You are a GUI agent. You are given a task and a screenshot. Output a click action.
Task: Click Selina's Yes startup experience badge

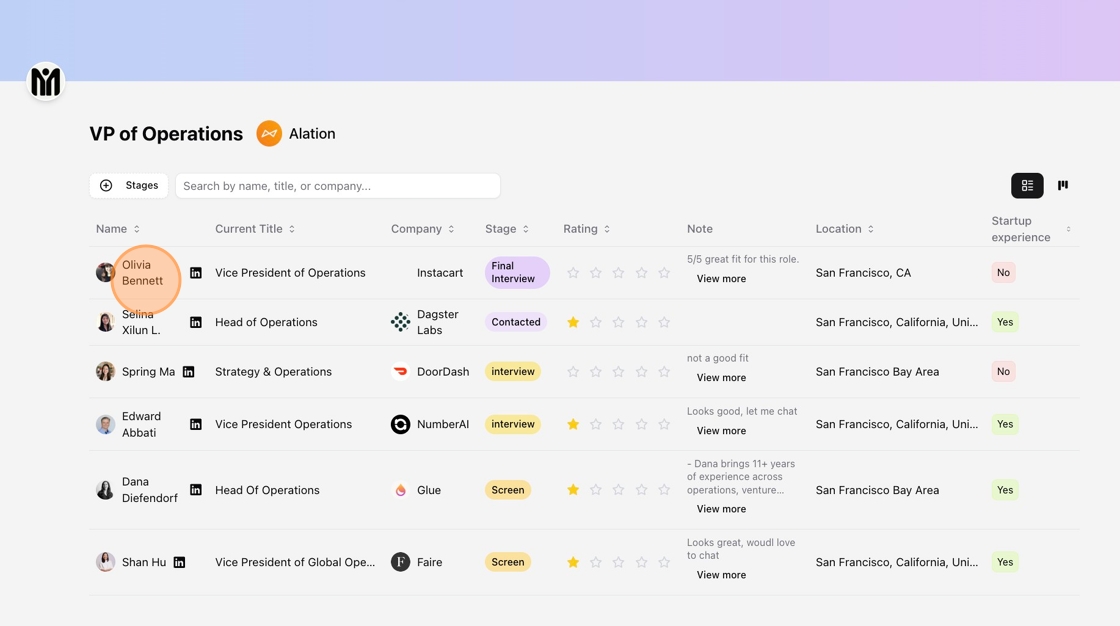click(x=1005, y=322)
